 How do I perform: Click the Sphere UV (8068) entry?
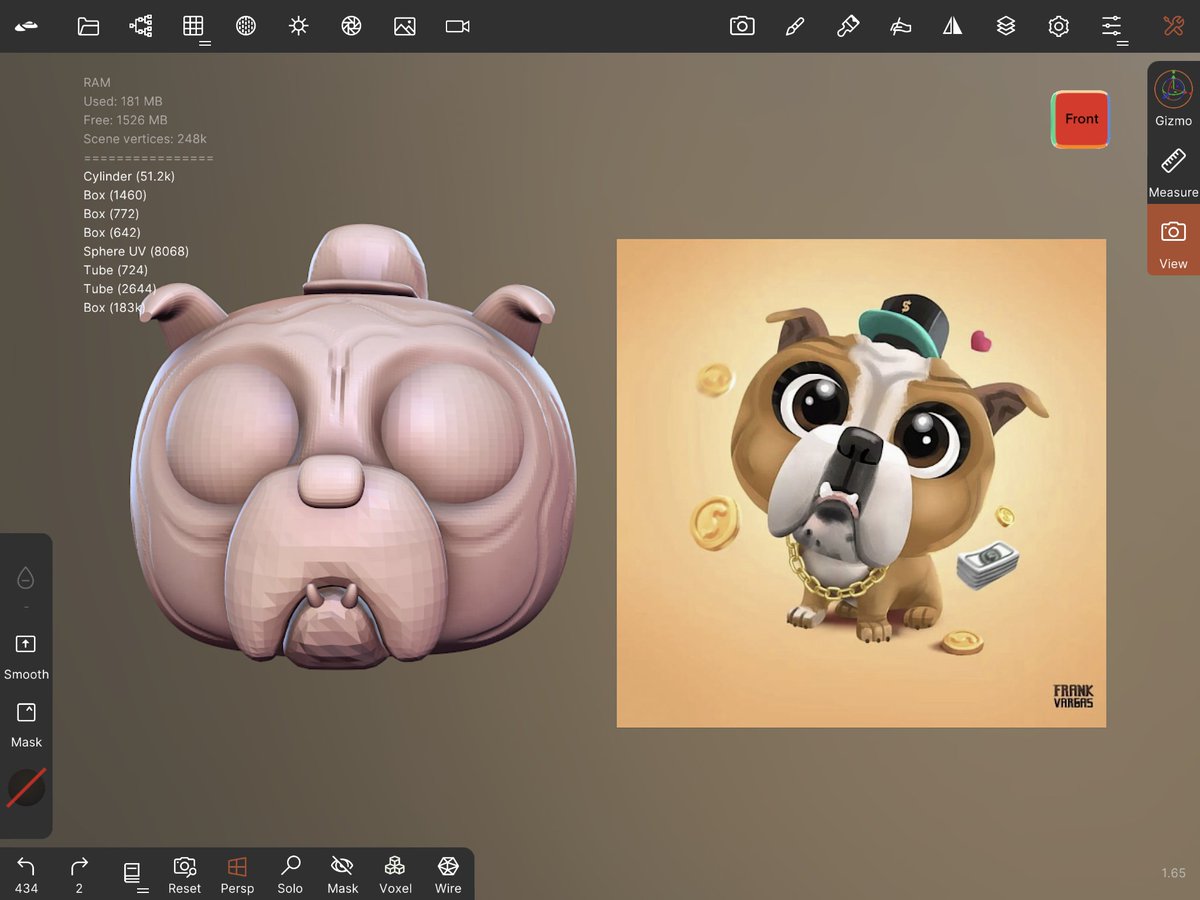[136, 251]
